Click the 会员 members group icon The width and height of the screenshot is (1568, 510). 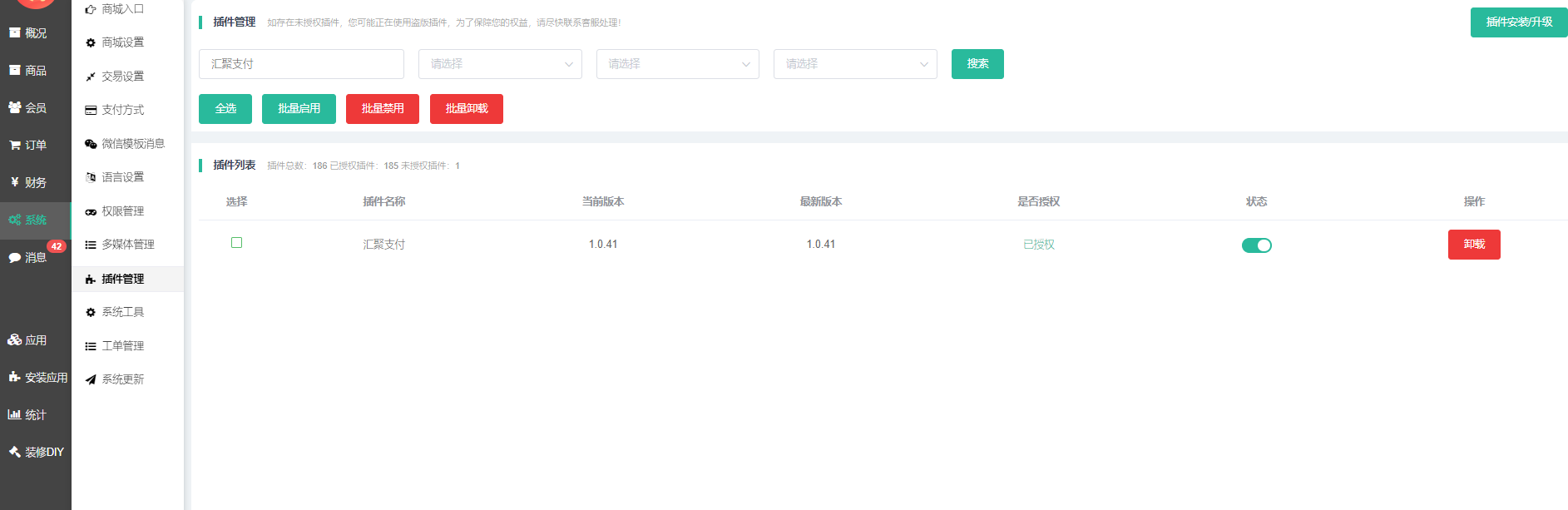click(x=15, y=107)
